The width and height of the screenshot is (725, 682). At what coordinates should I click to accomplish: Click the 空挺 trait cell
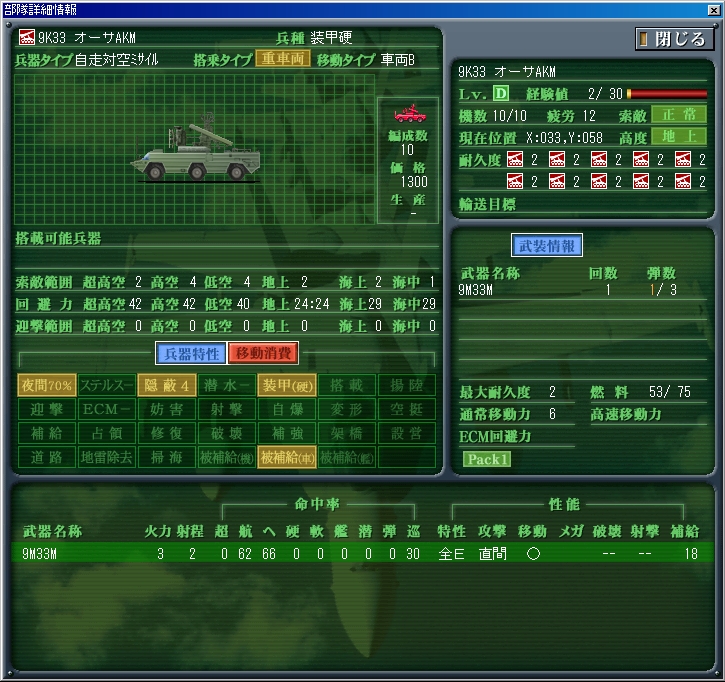point(407,409)
